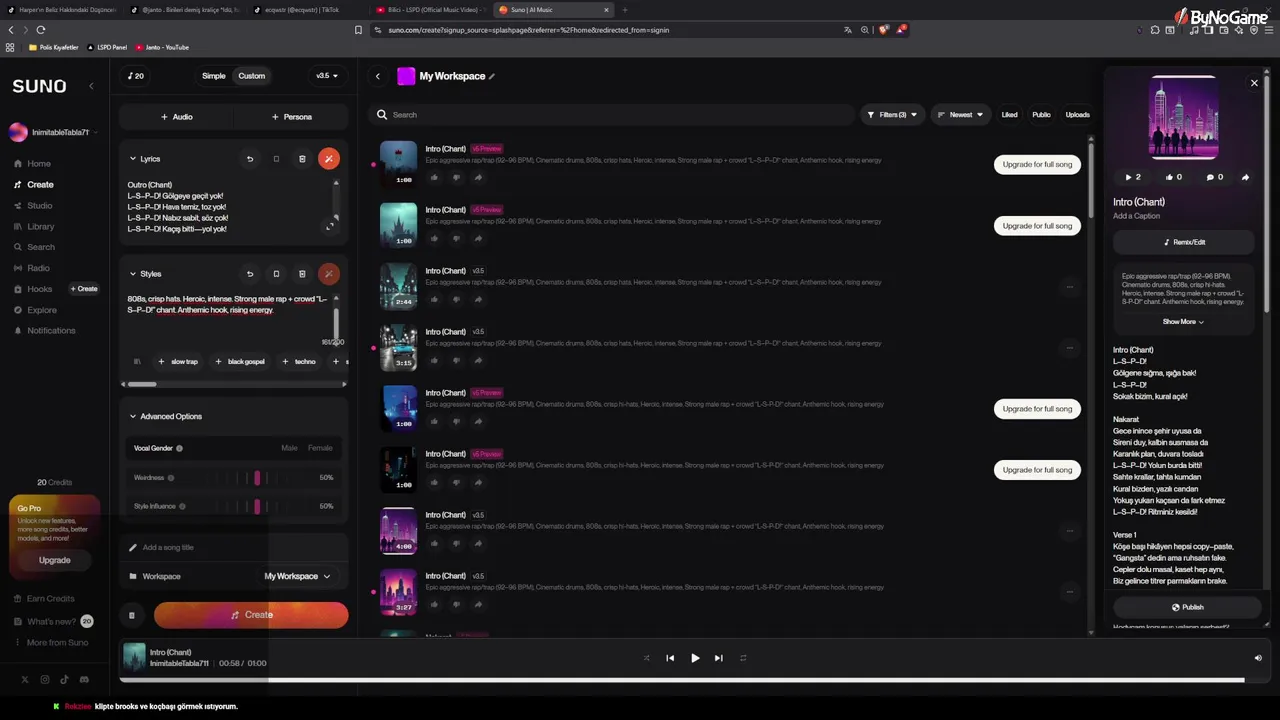The width and height of the screenshot is (1280, 720).
Task: Close the song details panel
Action: [1254, 83]
